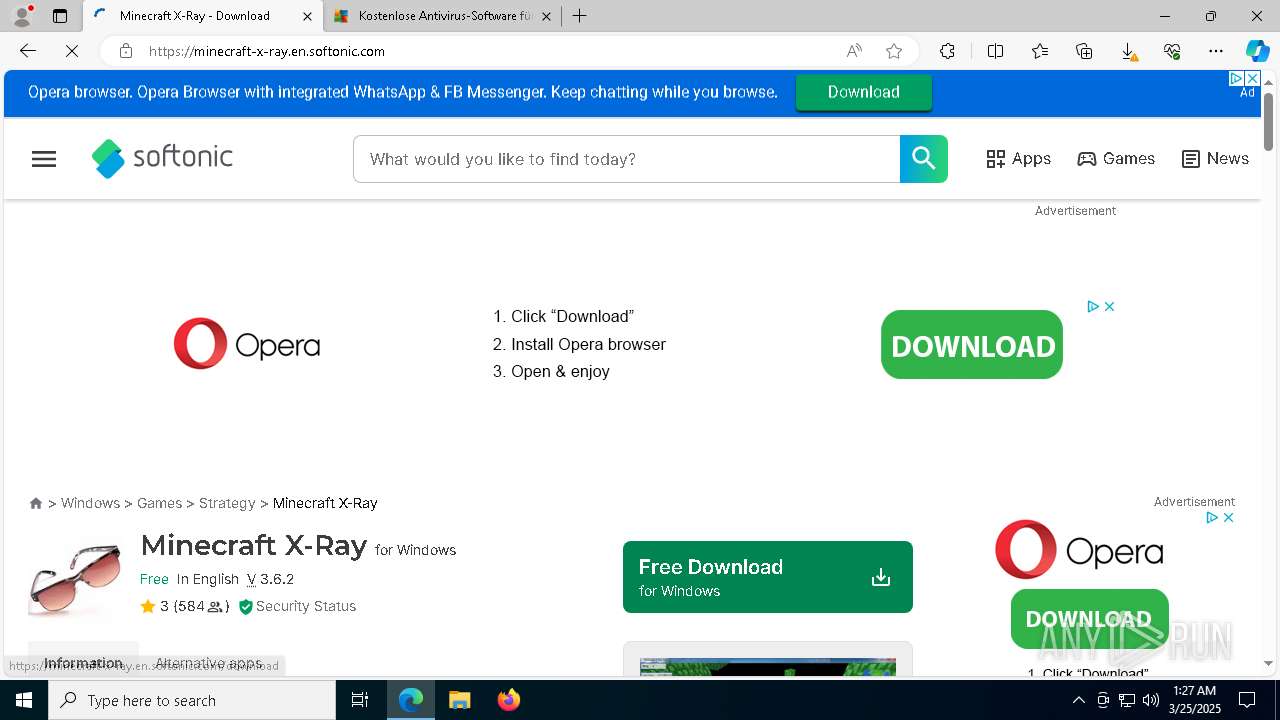
Task: Click the 3 star rating
Action: point(185,606)
